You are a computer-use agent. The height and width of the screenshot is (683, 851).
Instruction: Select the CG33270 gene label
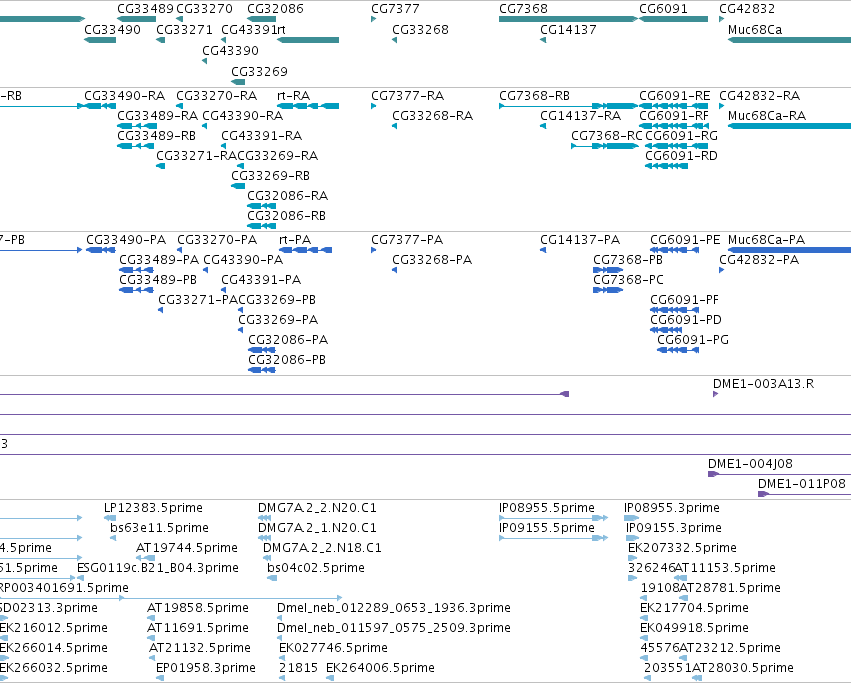click(x=205, y=9)
